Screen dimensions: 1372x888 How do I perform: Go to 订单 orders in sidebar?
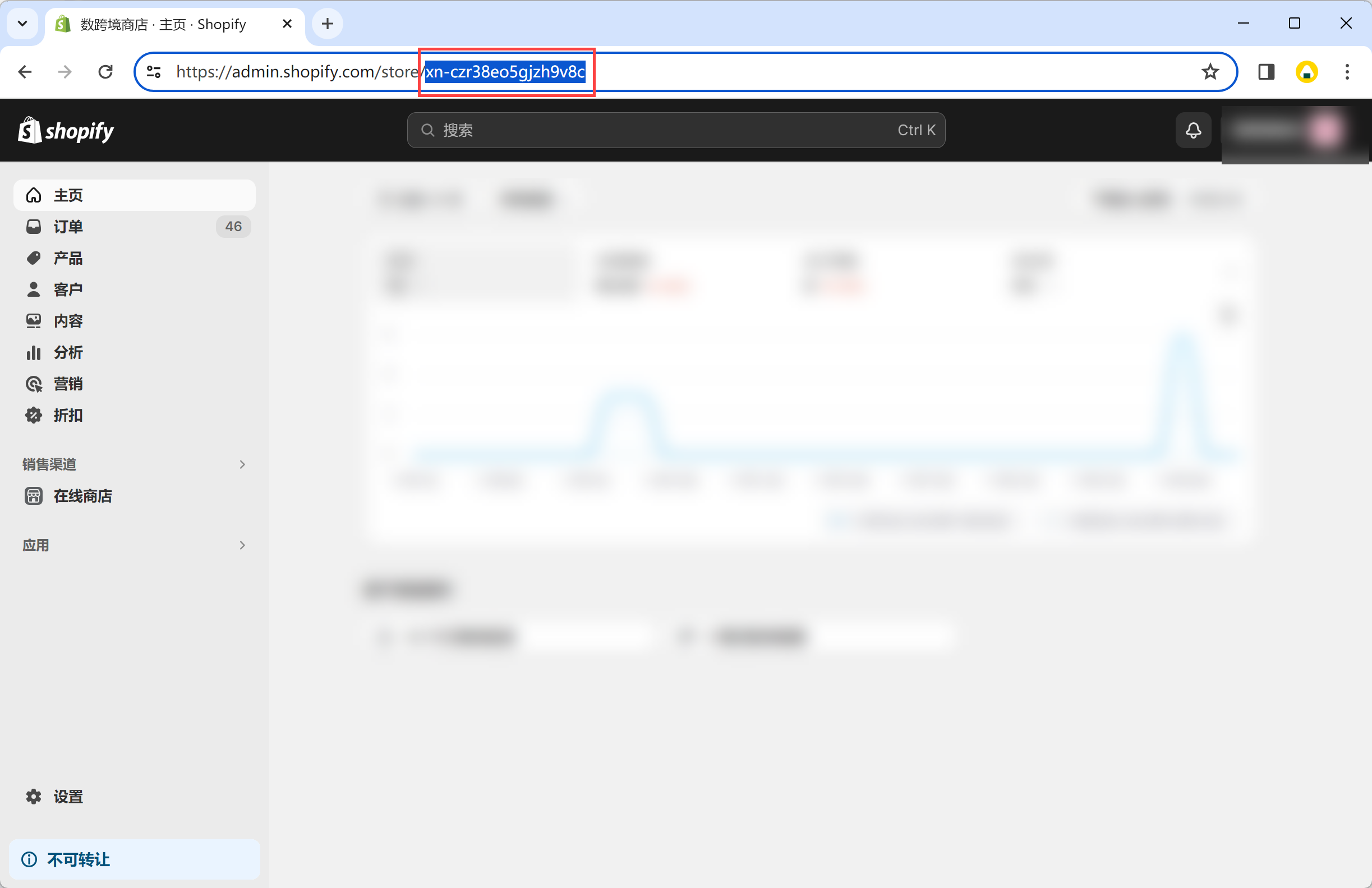[x=68, y=227]
